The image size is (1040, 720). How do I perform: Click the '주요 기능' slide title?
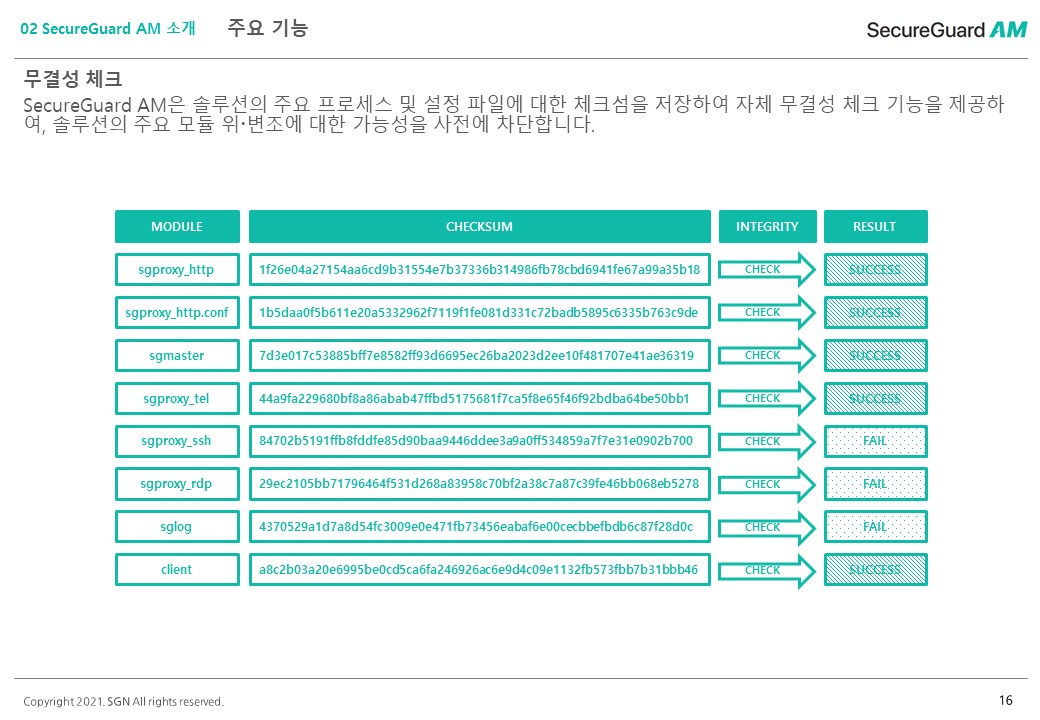pyautogui.click(x=268, y=28)
